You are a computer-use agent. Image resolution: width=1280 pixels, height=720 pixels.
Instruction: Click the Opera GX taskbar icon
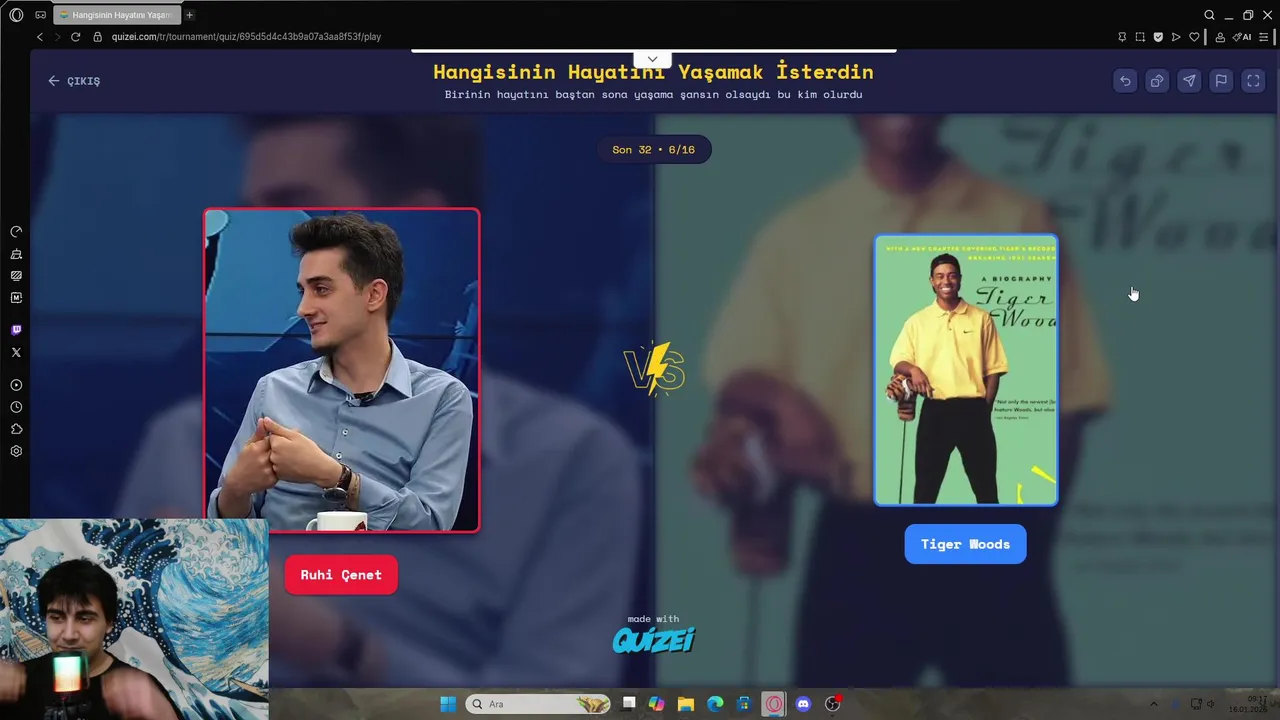(774, 704)
